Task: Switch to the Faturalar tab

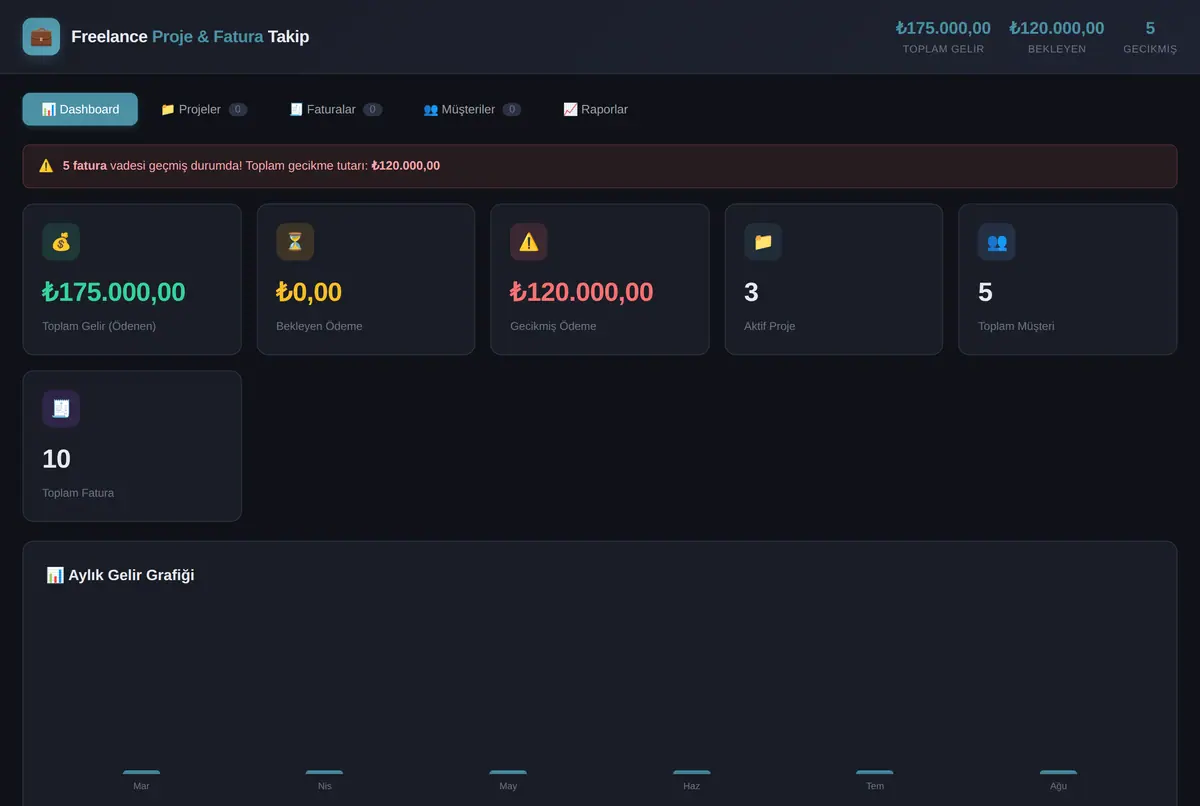Action: [x=336, y=109]
